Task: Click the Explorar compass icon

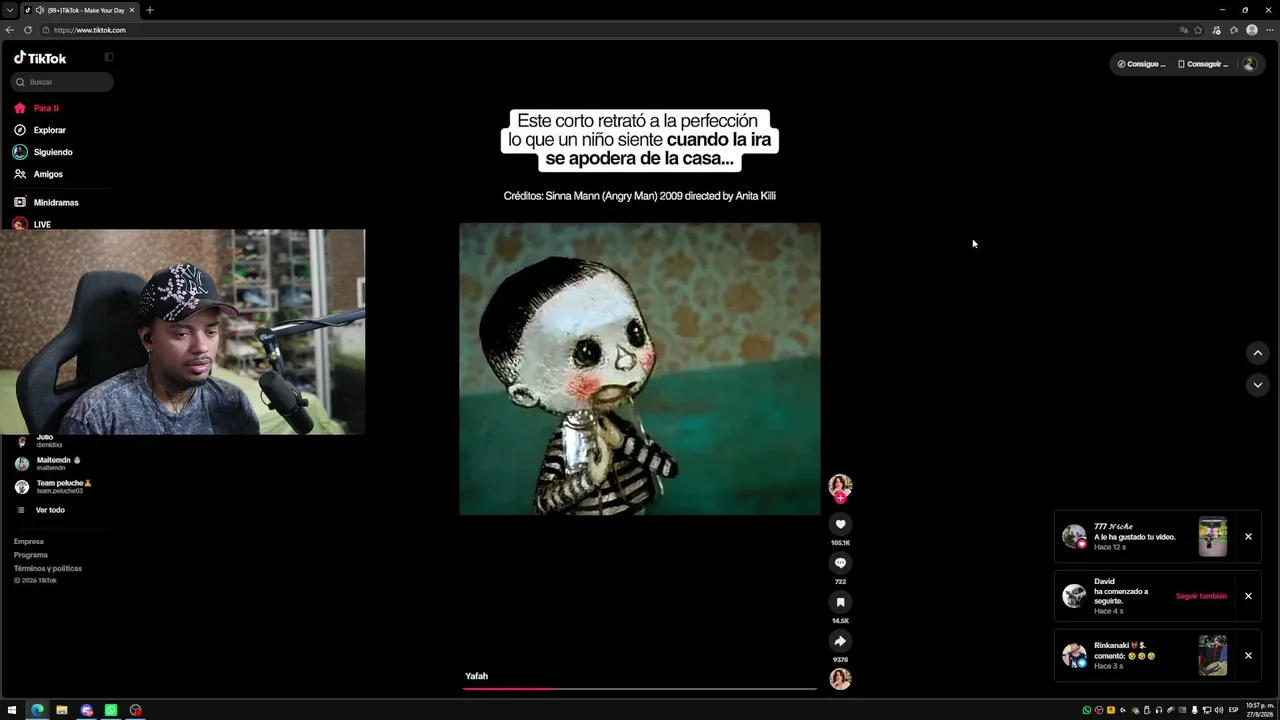Action: (20, 130)
